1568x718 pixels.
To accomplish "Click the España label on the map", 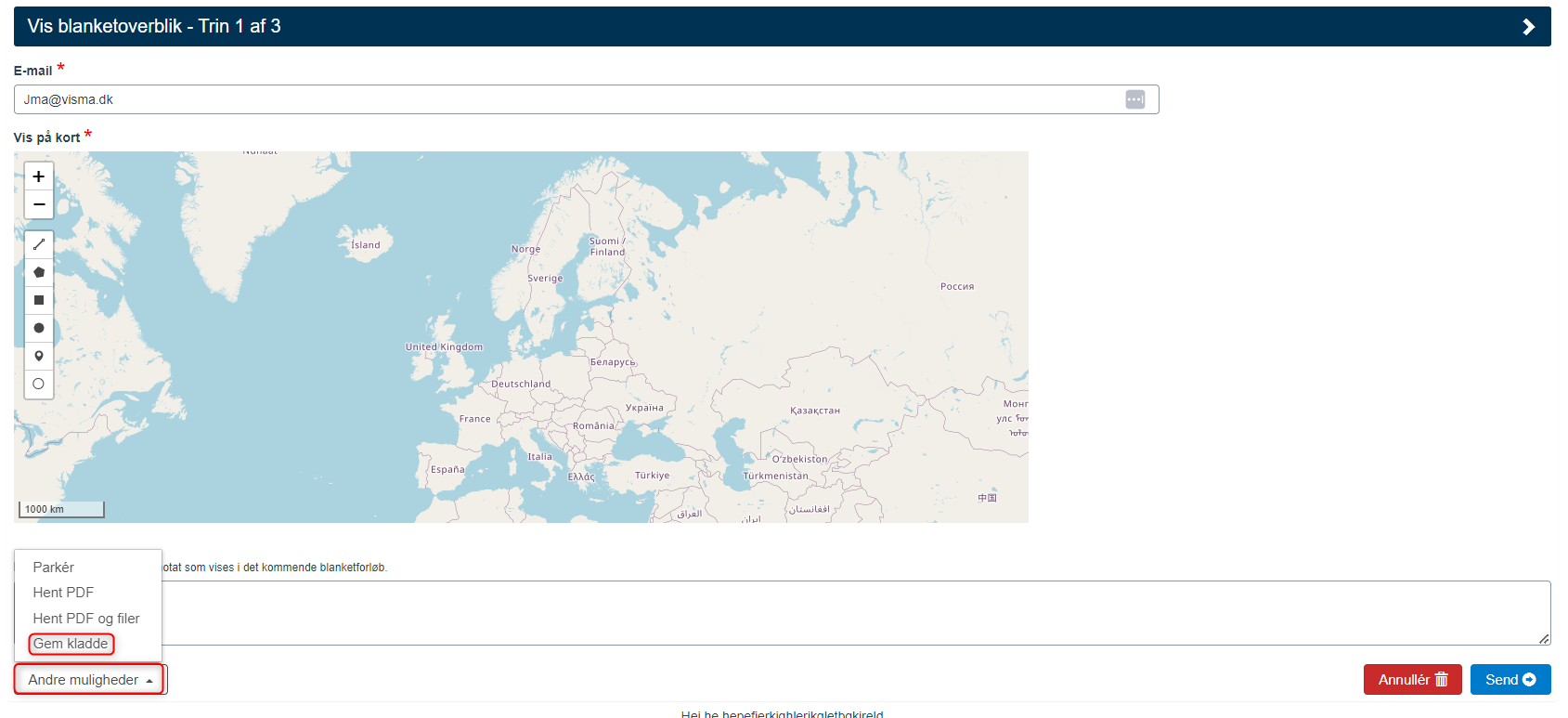I will (447, 470).
